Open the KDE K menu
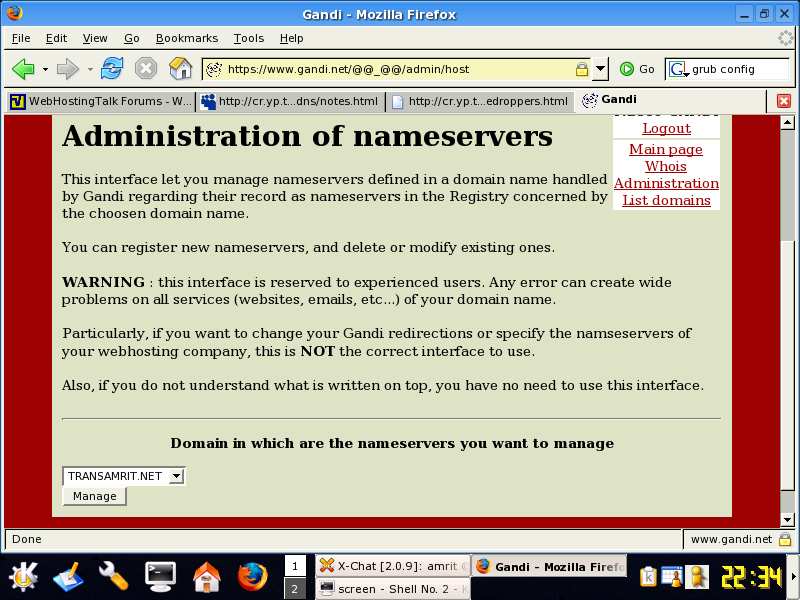 [23, 578]
